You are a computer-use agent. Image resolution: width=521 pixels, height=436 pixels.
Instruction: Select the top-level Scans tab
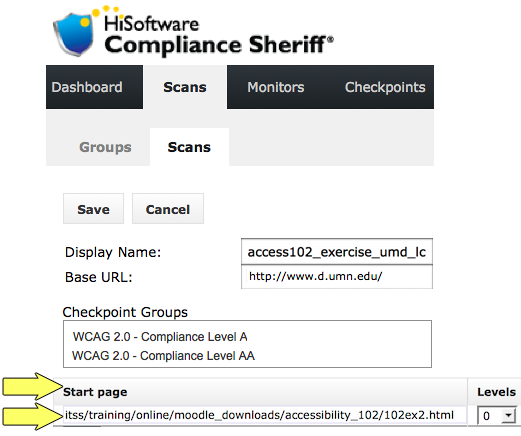tap(185, 87)
